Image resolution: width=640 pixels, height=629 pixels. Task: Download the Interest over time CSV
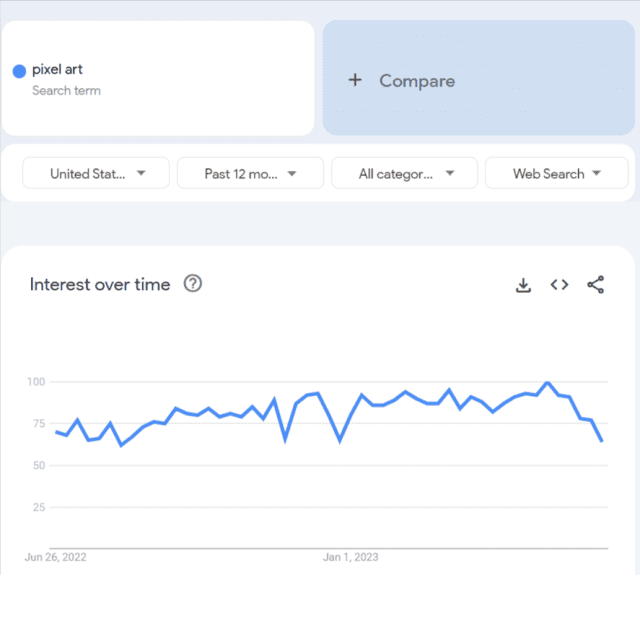[x=523, y=285]
